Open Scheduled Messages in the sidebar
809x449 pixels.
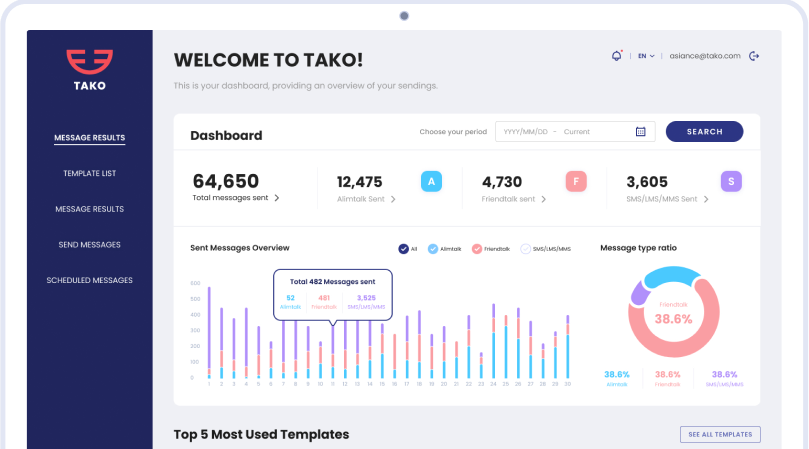89,280
